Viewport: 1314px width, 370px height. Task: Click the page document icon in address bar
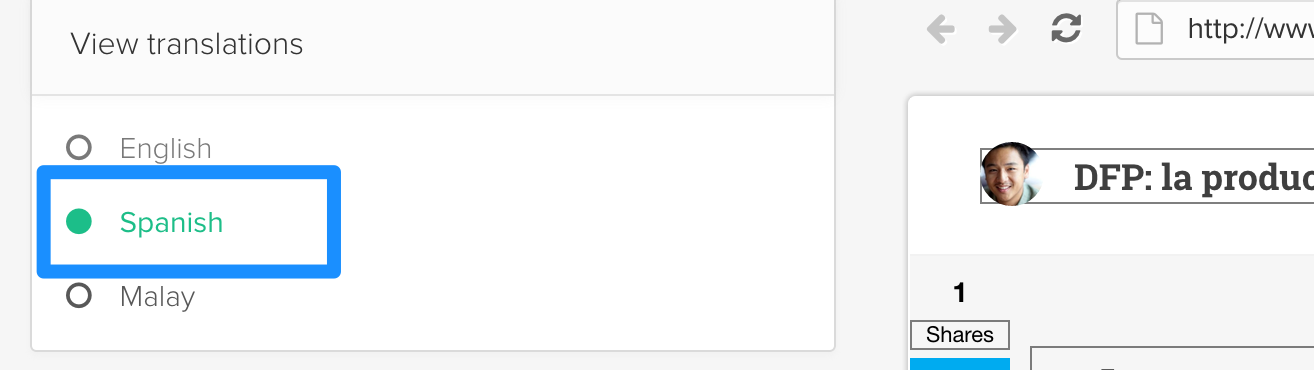(1149, 29)
